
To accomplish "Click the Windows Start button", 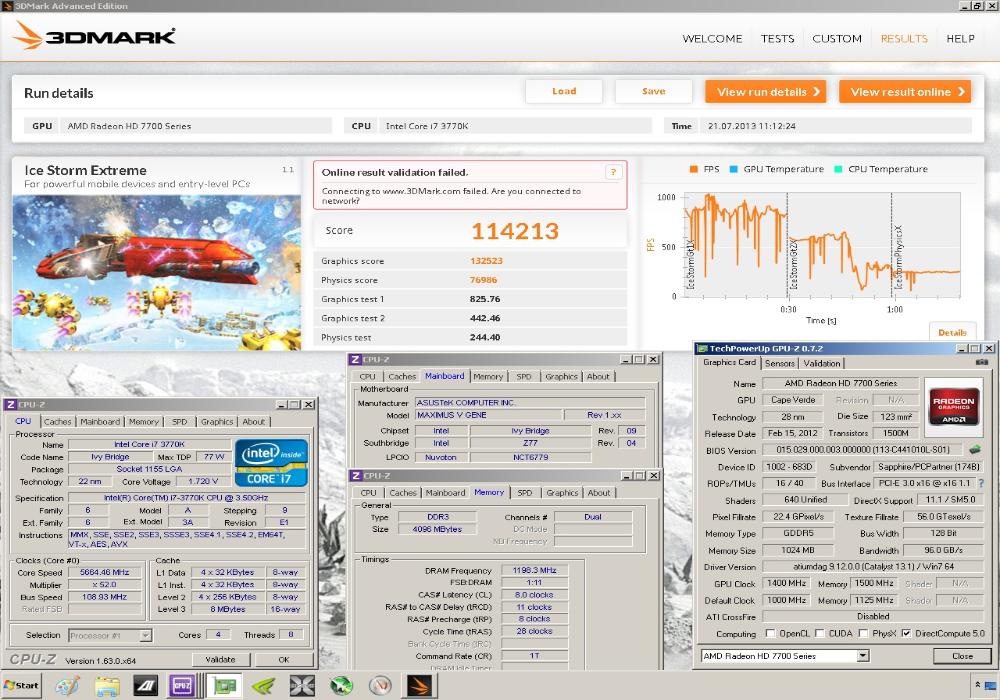I will [x=21, y=686].
